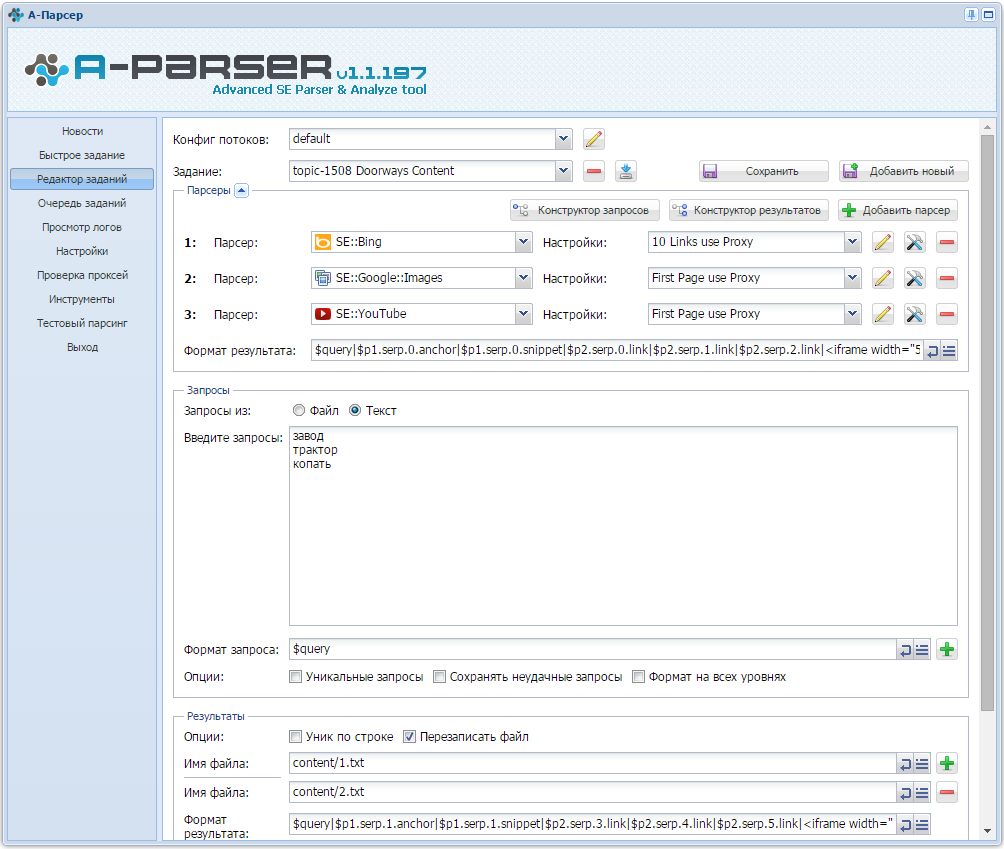
Task: Click the export task download icon
Action: [x=626, y=171]
